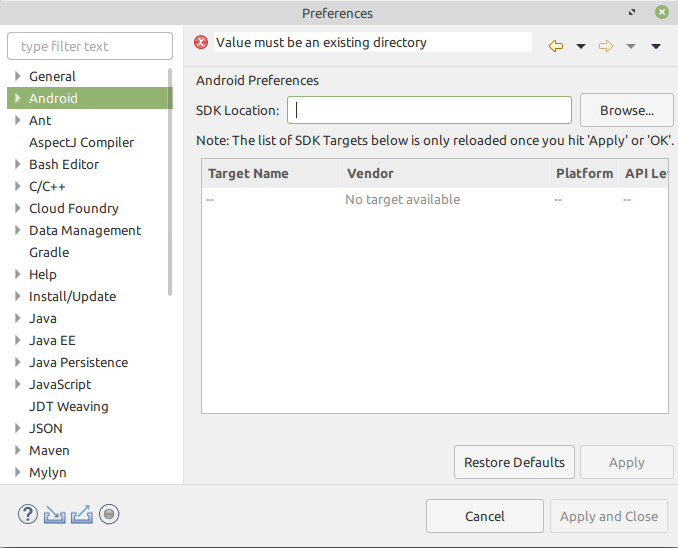Screen dimensions: 678x548
Task: Select Data Management preferences
Action: (x=85, y=231)
